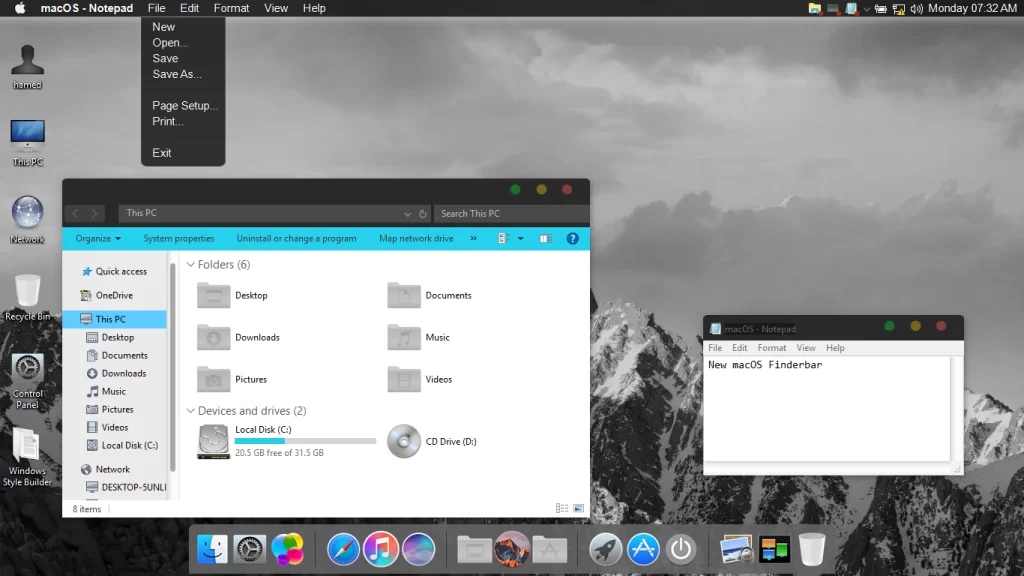Switch to large icons view in status bar
This screenshot has width=1024, height=576.
578,509
